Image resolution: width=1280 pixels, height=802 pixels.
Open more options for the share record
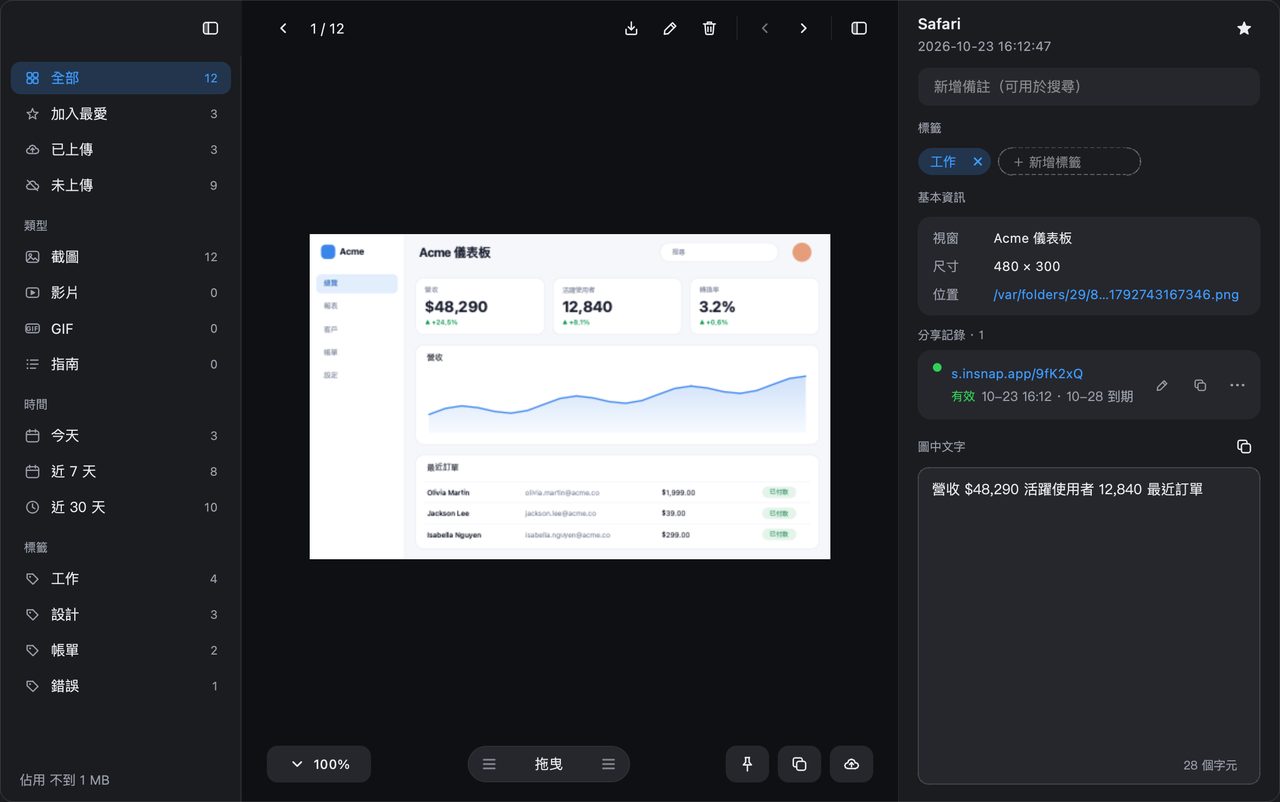1238,385
